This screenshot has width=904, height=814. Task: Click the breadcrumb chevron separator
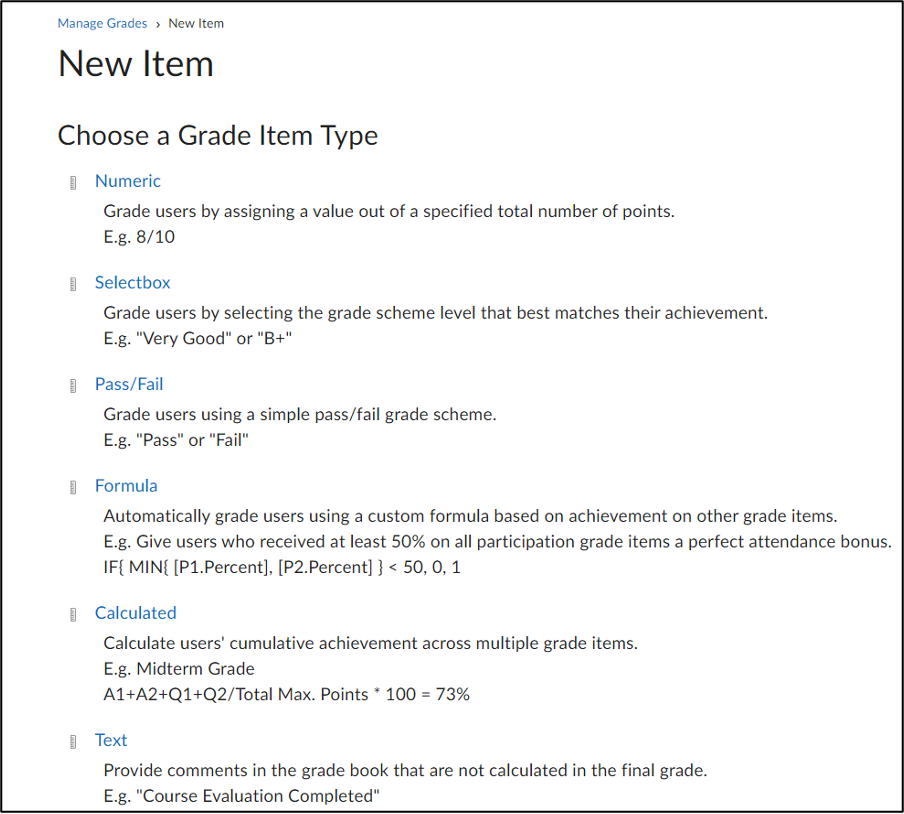click(x=157, y=25)
